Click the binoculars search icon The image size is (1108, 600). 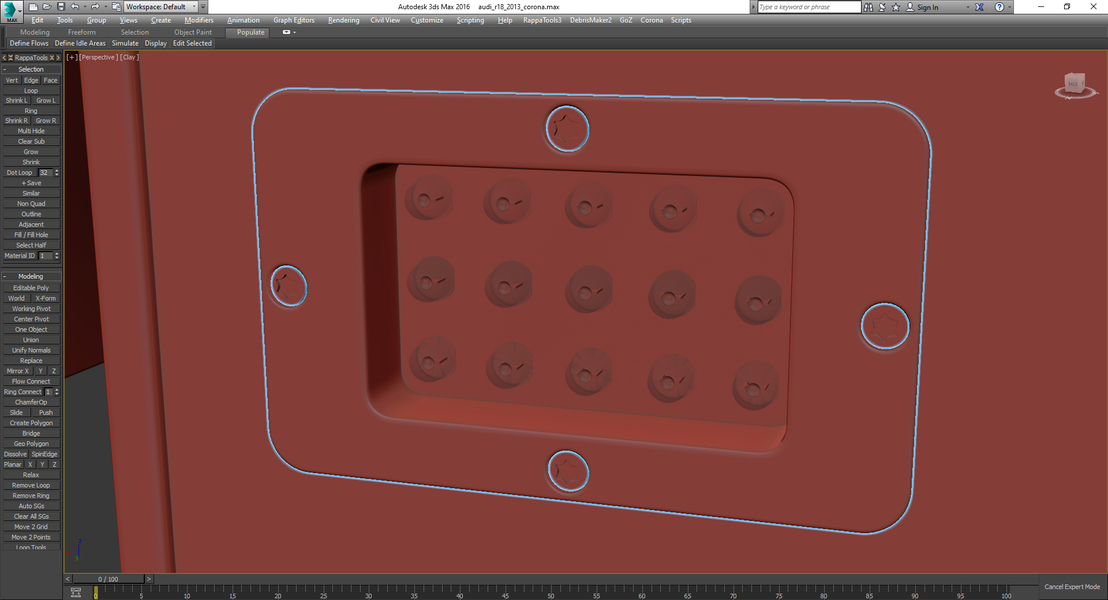click(x=868, y=6)
